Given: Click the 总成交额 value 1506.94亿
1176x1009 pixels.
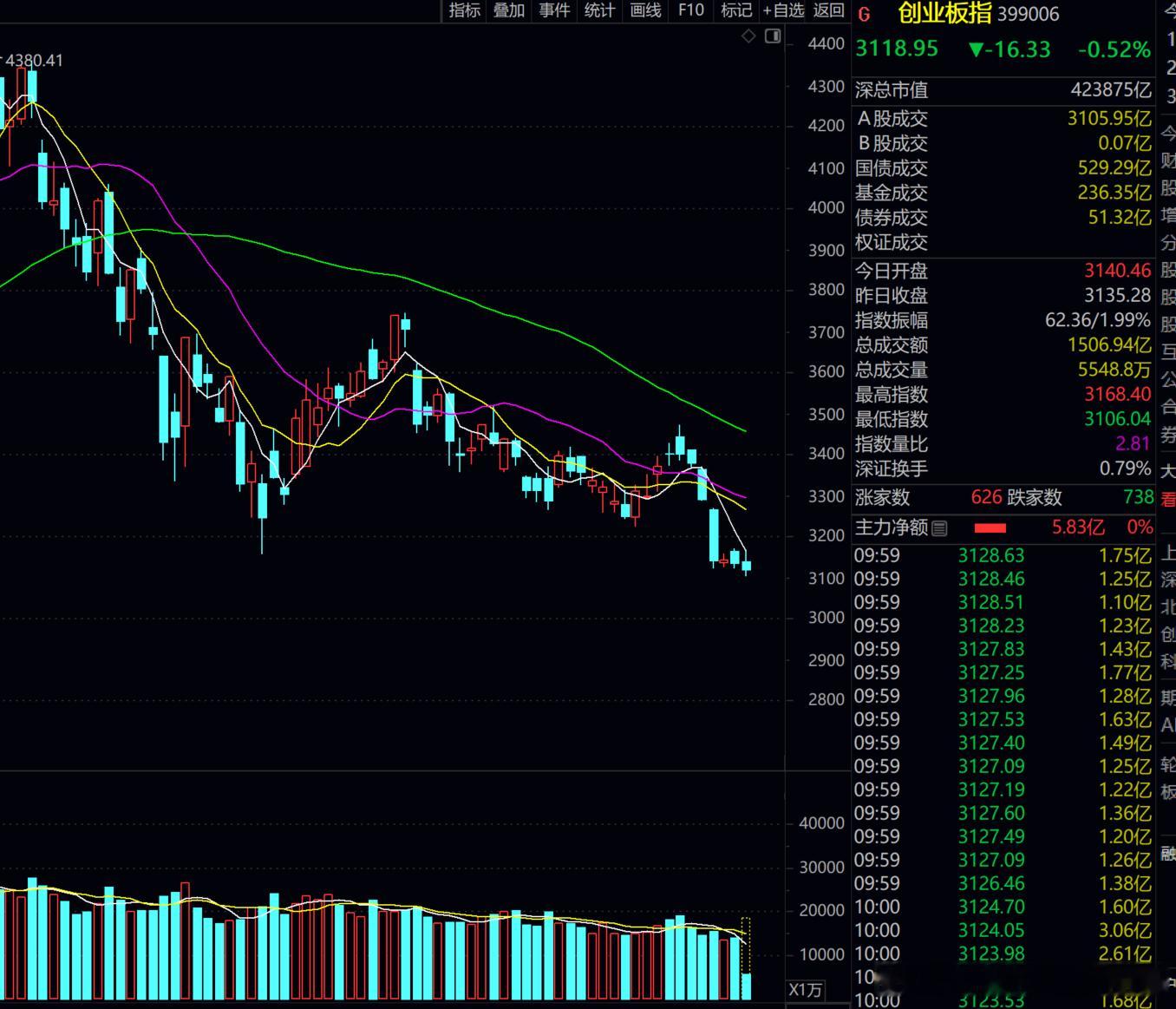Looking at the screenshot, I should click(1109, 345).
